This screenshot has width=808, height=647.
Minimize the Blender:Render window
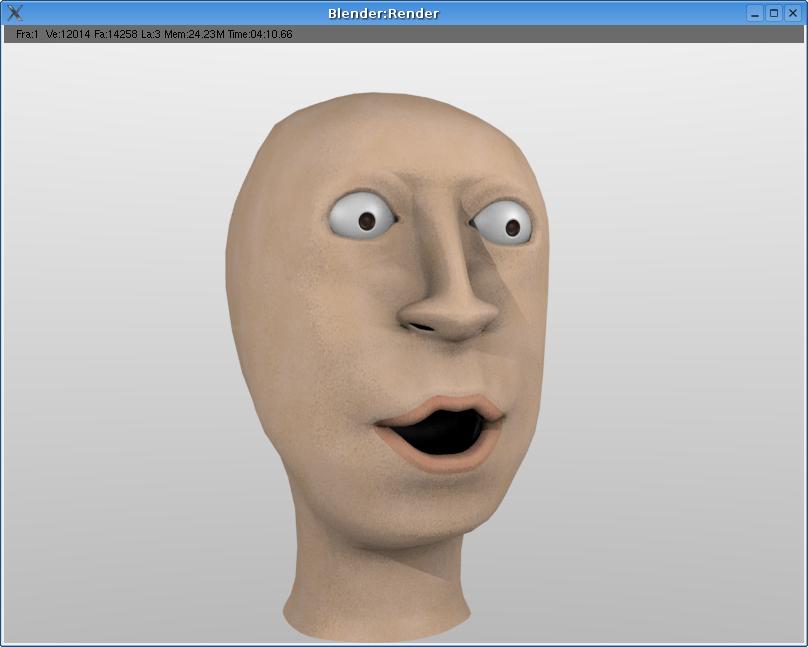tap(754, 13)
